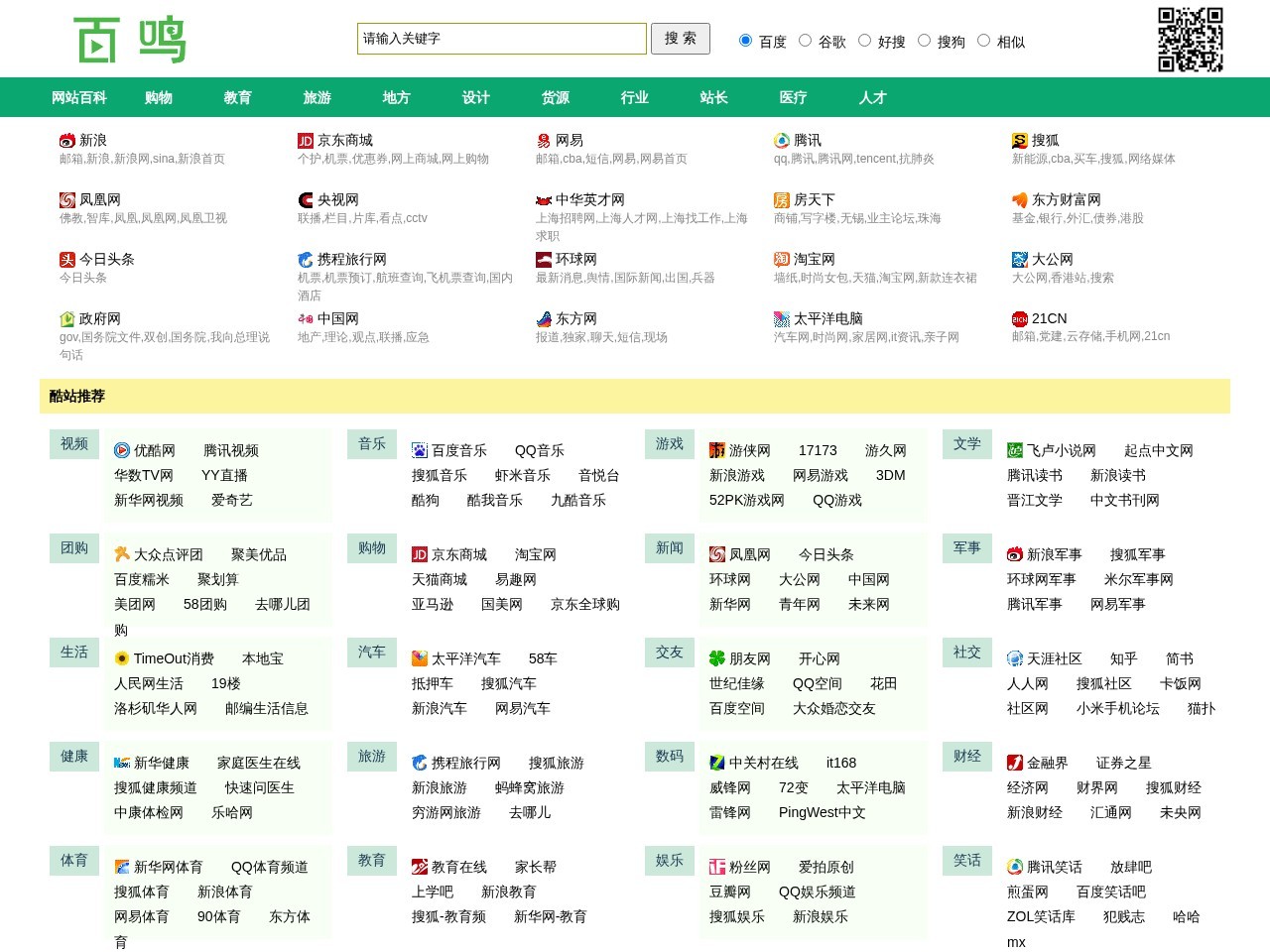
Task: Click the CCTV 央视网 icon
Action: [305, 199]
